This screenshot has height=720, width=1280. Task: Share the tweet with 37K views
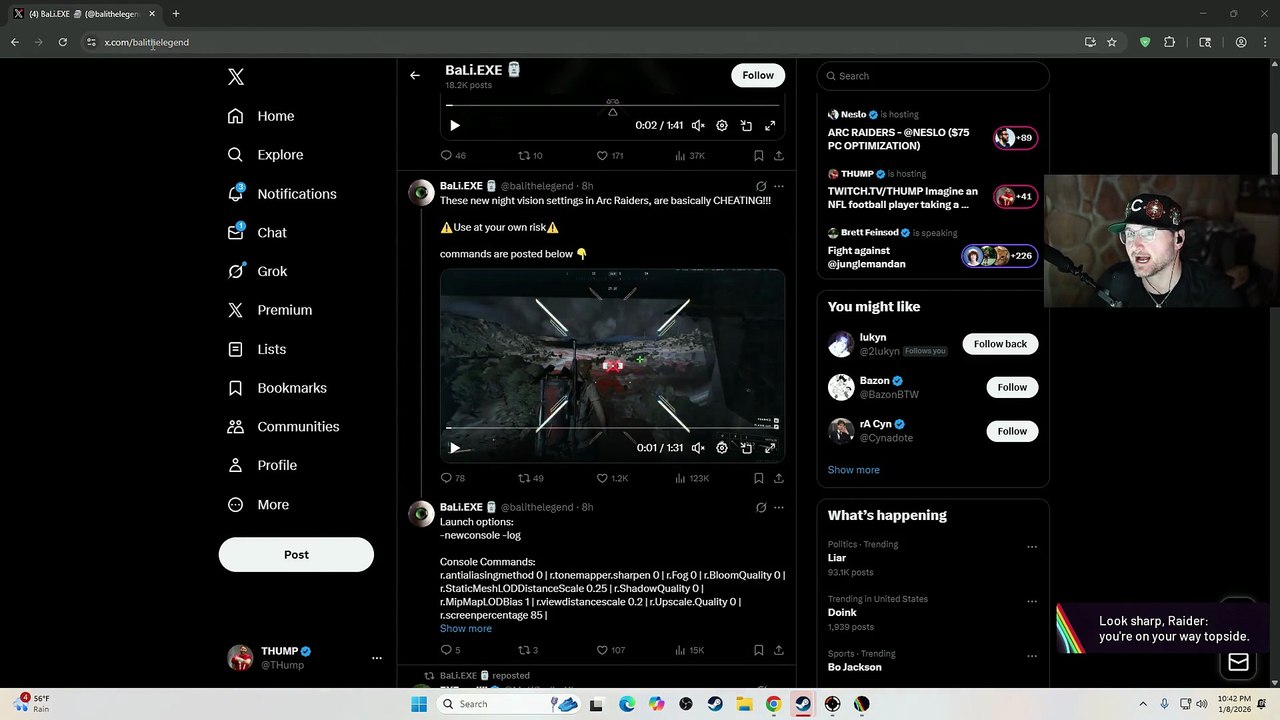tap(779, 156)
